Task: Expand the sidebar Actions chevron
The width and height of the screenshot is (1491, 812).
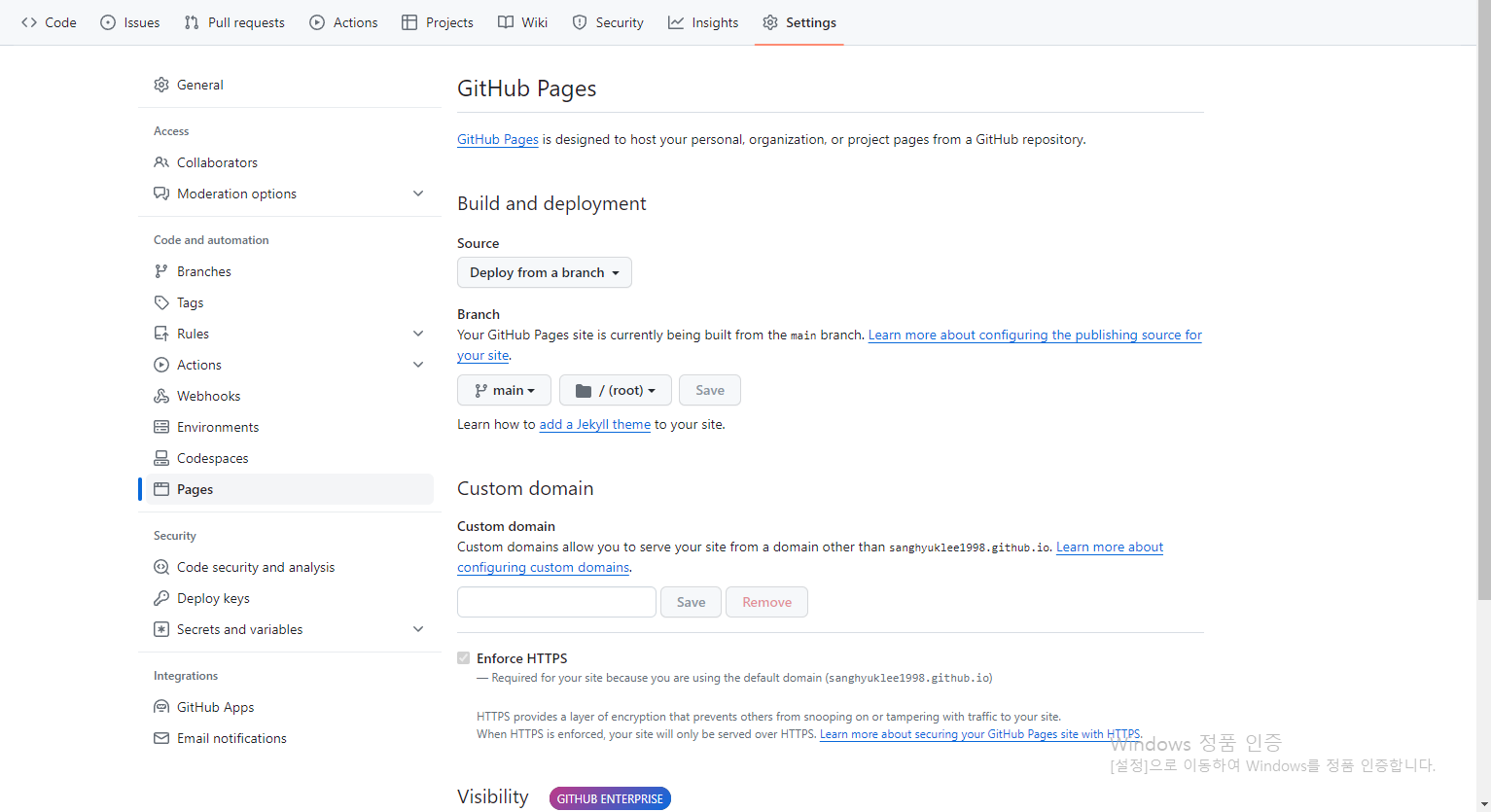Action: 418,365
